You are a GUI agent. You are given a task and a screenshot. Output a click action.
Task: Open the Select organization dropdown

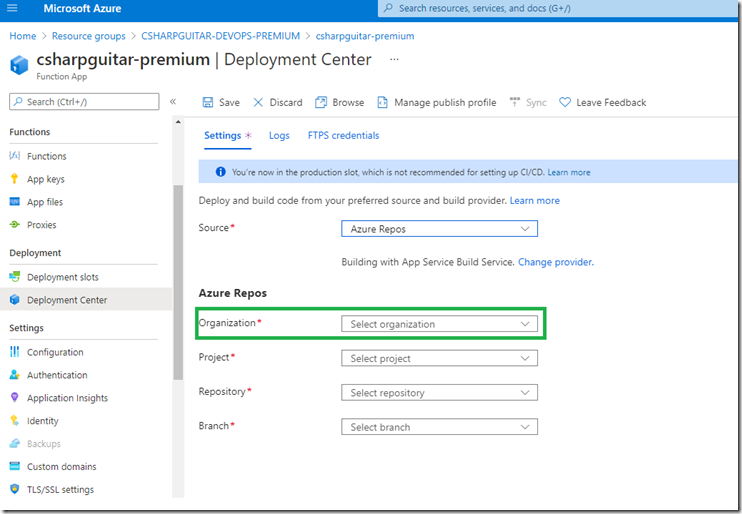click(x=439, y=324)
